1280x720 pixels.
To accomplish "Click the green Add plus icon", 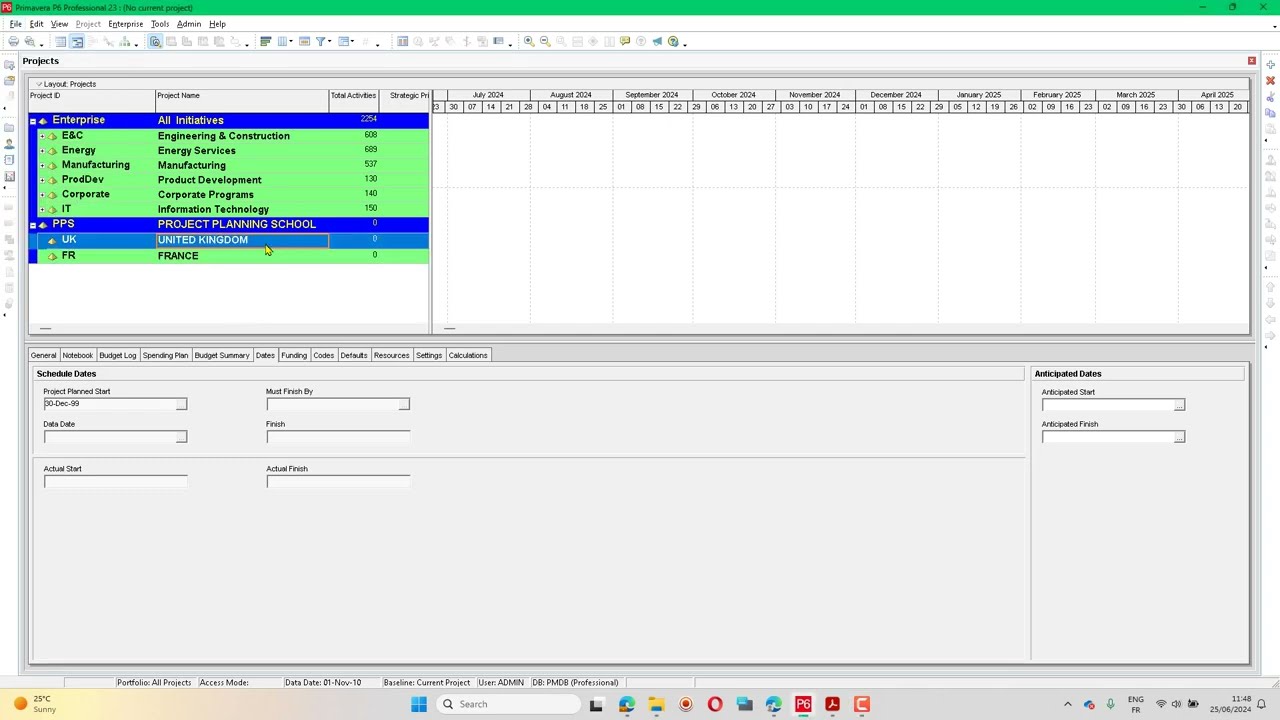I will coord(1270,65).
